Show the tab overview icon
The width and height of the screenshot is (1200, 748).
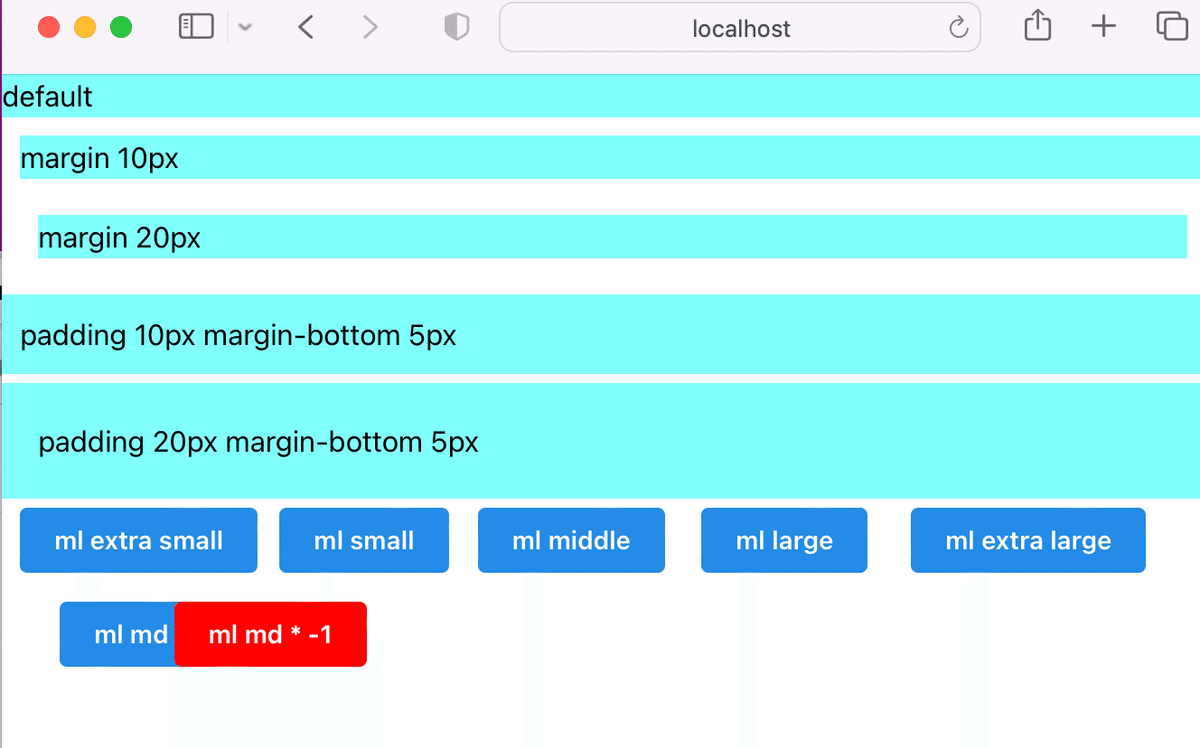coord(1171,27)
